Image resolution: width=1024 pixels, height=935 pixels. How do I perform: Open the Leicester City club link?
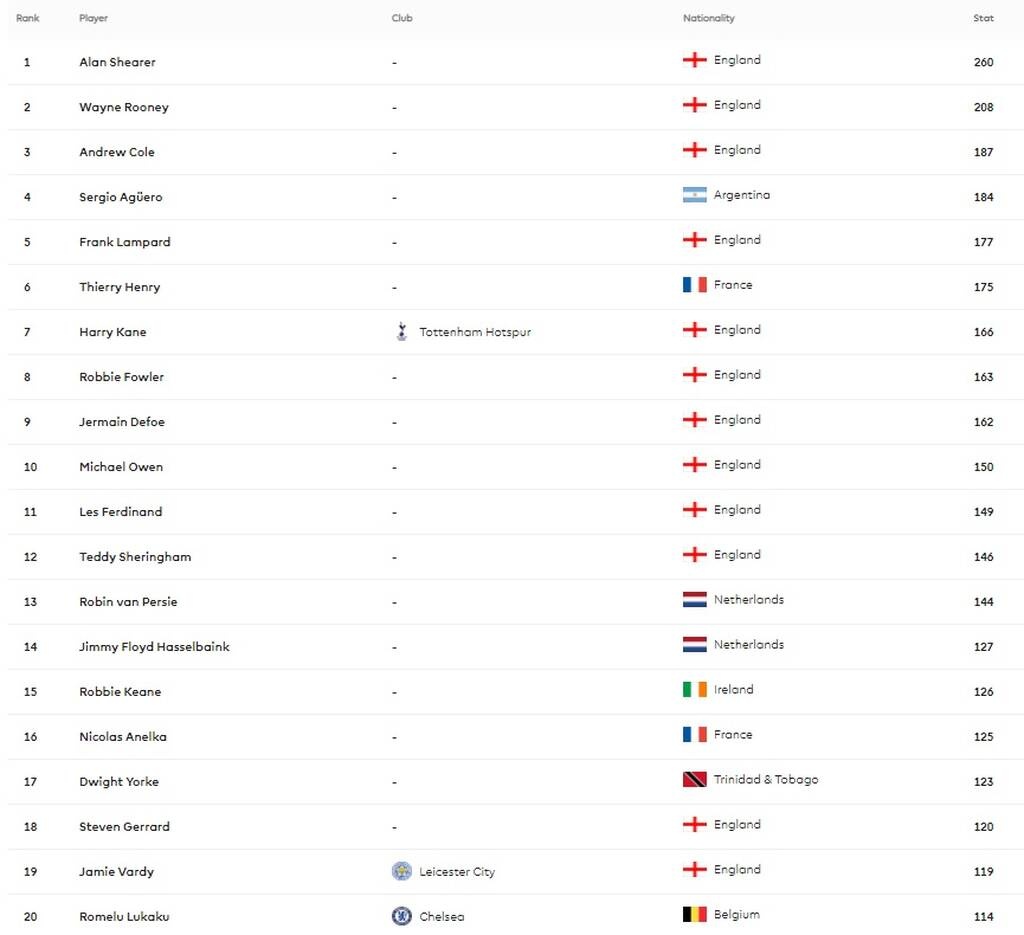tap(457, 872)
